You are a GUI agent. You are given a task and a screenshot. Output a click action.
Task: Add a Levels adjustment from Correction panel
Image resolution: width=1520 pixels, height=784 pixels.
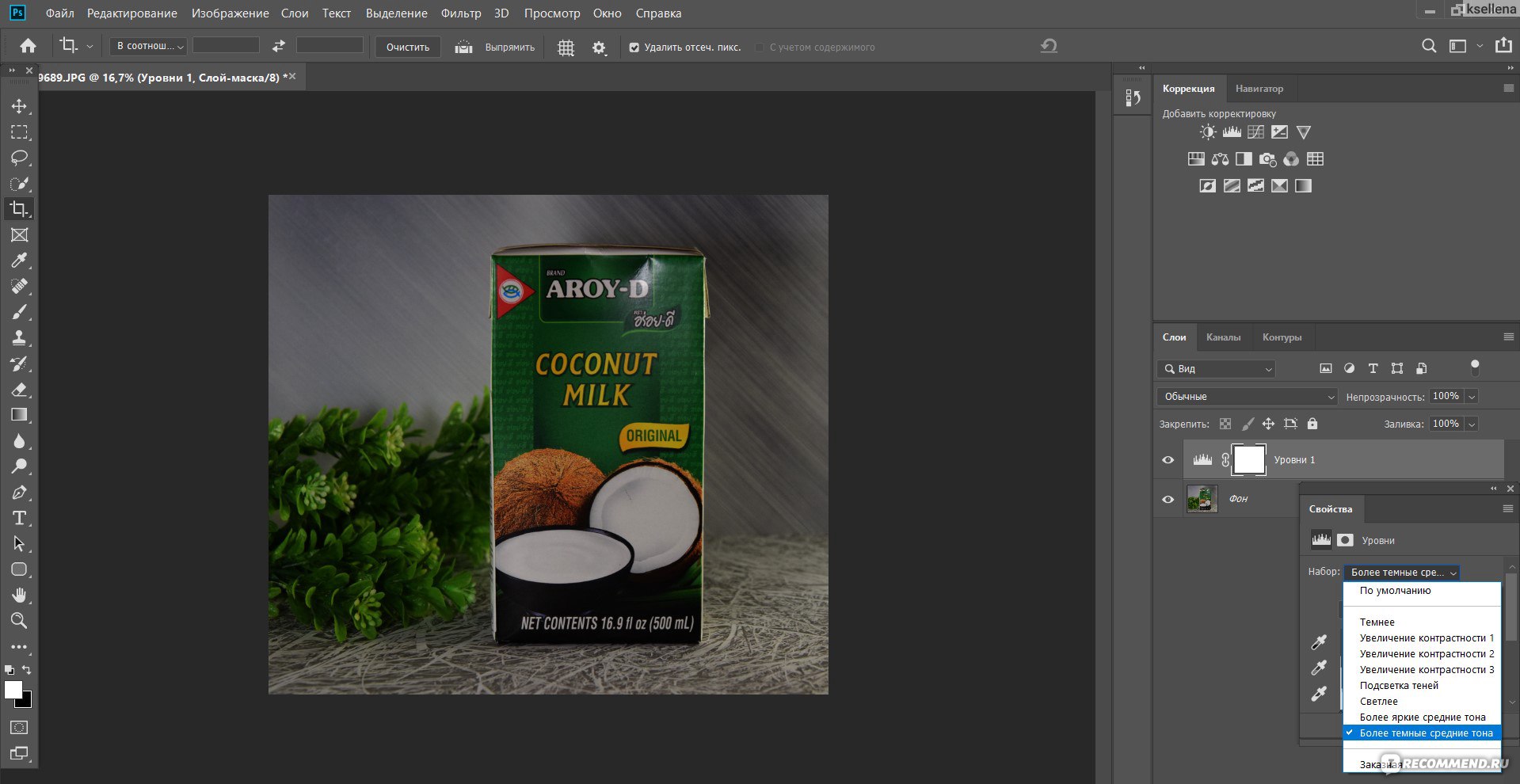tap(1232, 132)
